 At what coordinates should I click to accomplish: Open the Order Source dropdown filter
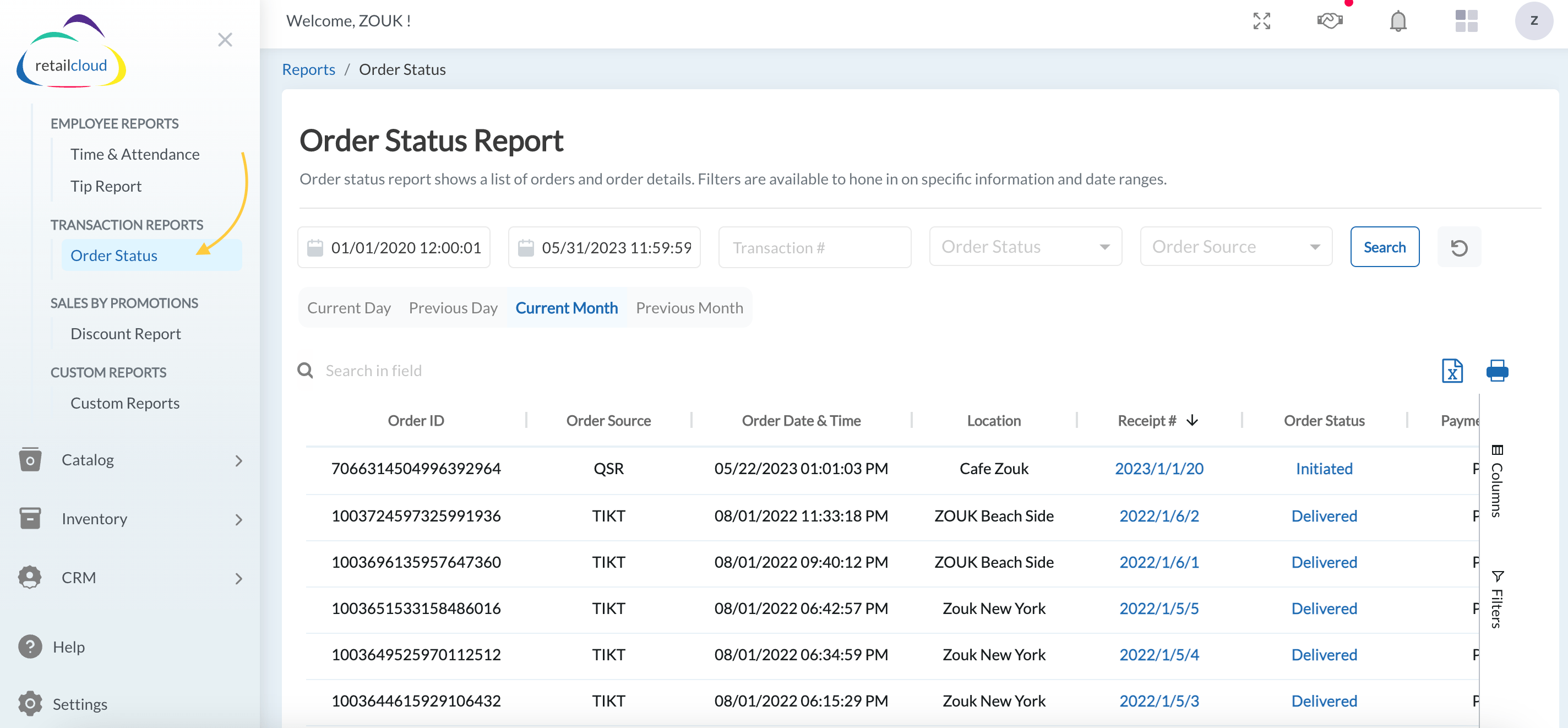(1235, 247)
